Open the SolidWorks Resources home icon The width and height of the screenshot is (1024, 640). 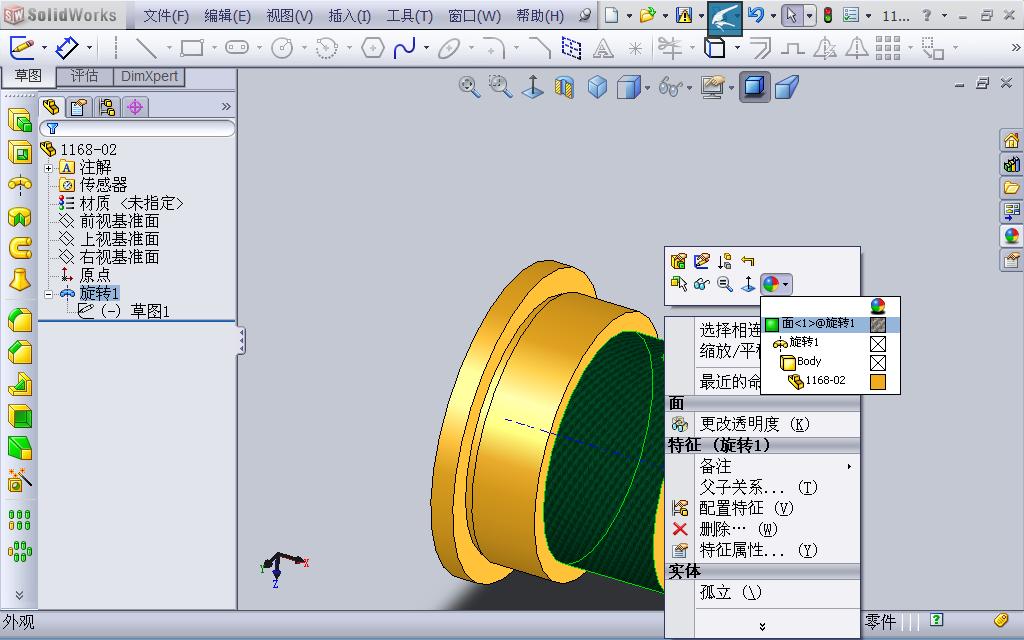tap(1011, 140)
